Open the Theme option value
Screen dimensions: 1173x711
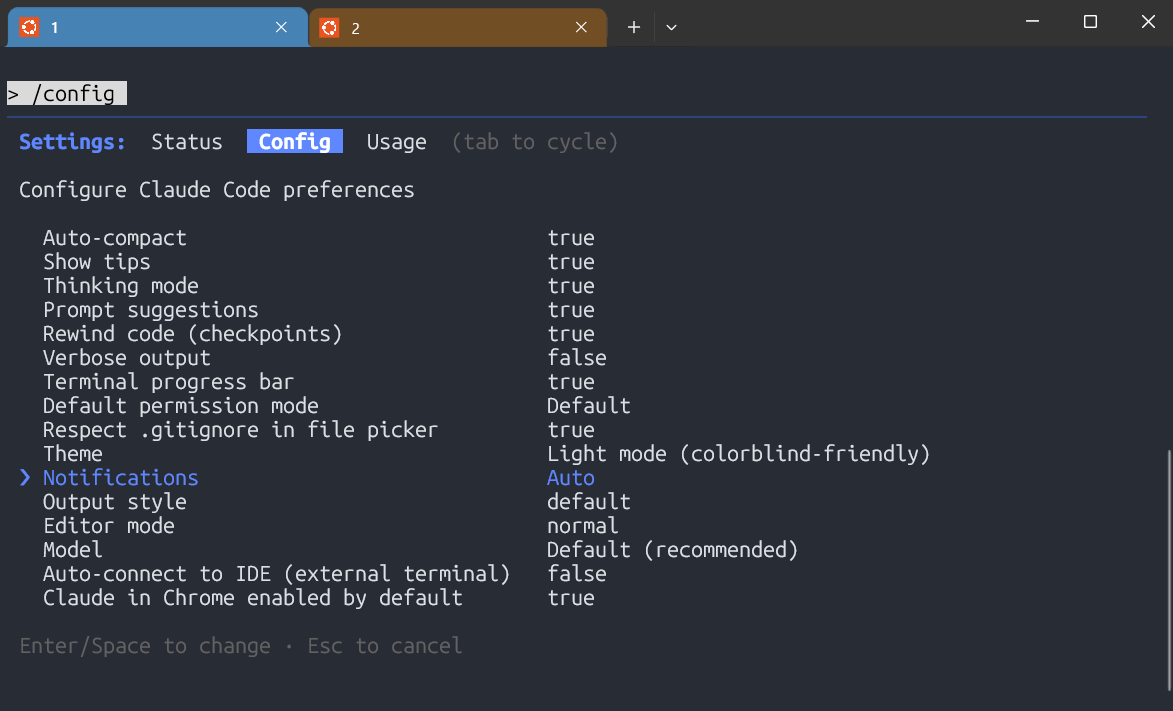pyautogui.click(x=738, y=454)
